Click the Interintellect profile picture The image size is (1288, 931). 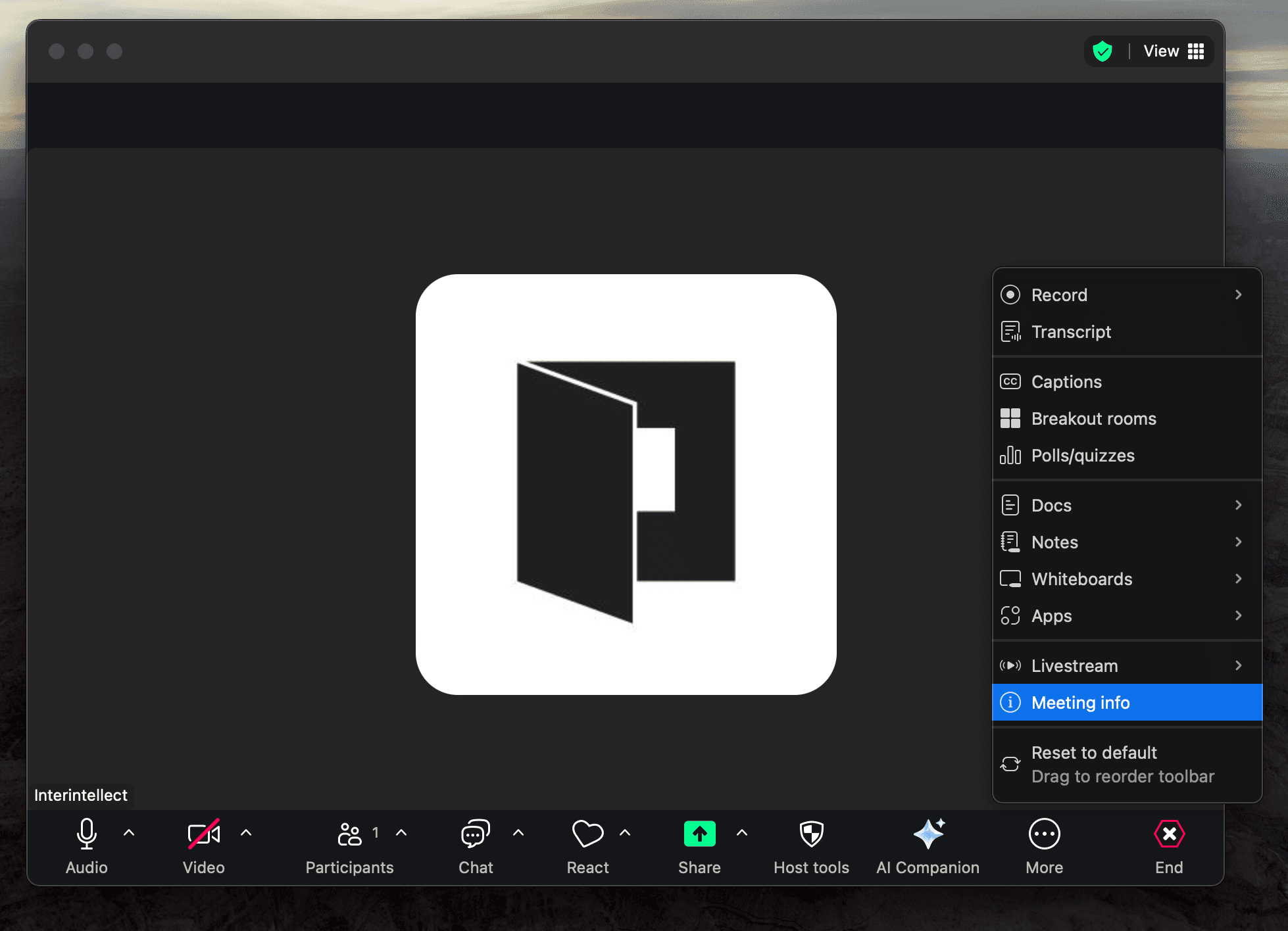[626, 485]
